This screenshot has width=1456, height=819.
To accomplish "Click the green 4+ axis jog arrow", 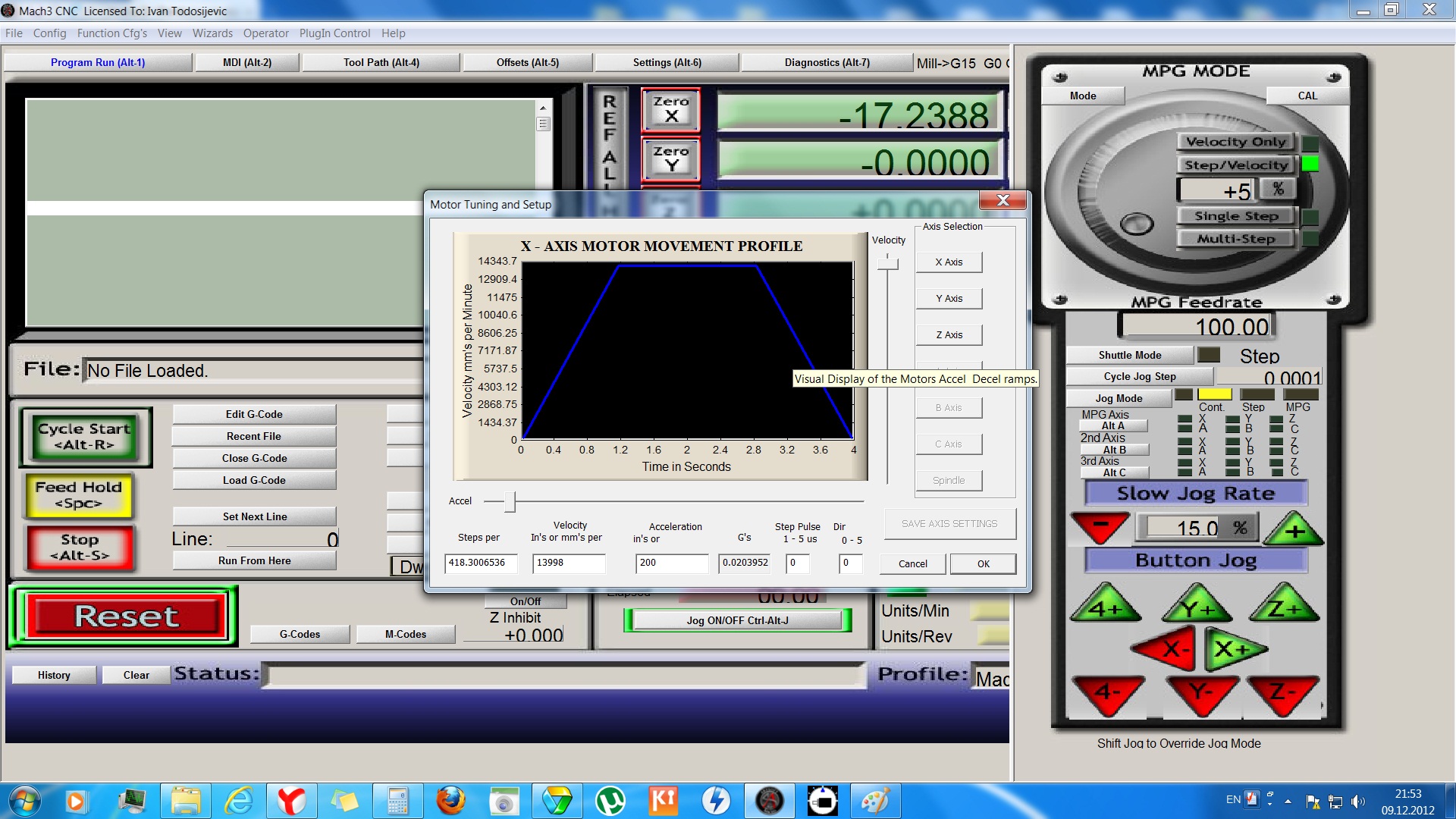I will tap(1105, 607).
